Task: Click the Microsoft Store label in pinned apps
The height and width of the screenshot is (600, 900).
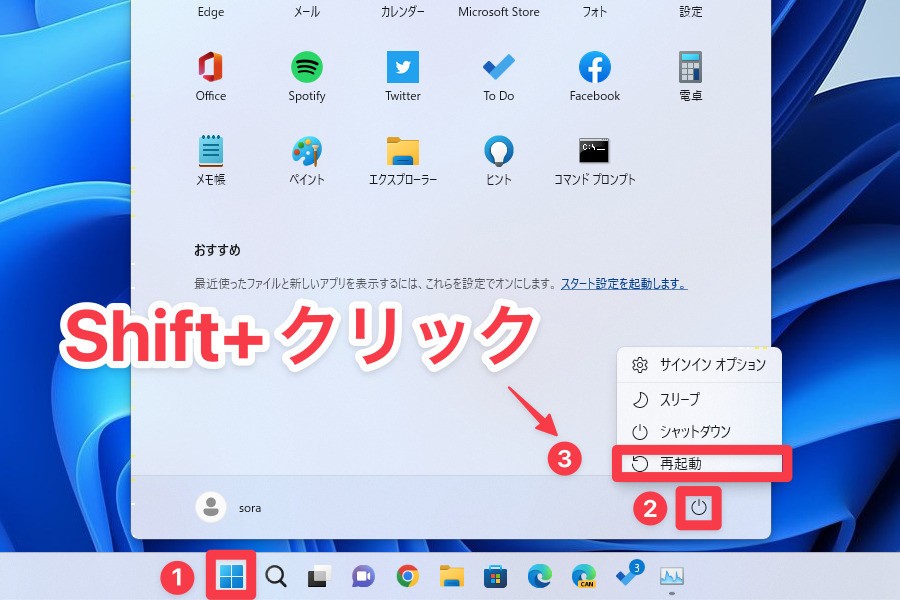Action: pos(498,11)
